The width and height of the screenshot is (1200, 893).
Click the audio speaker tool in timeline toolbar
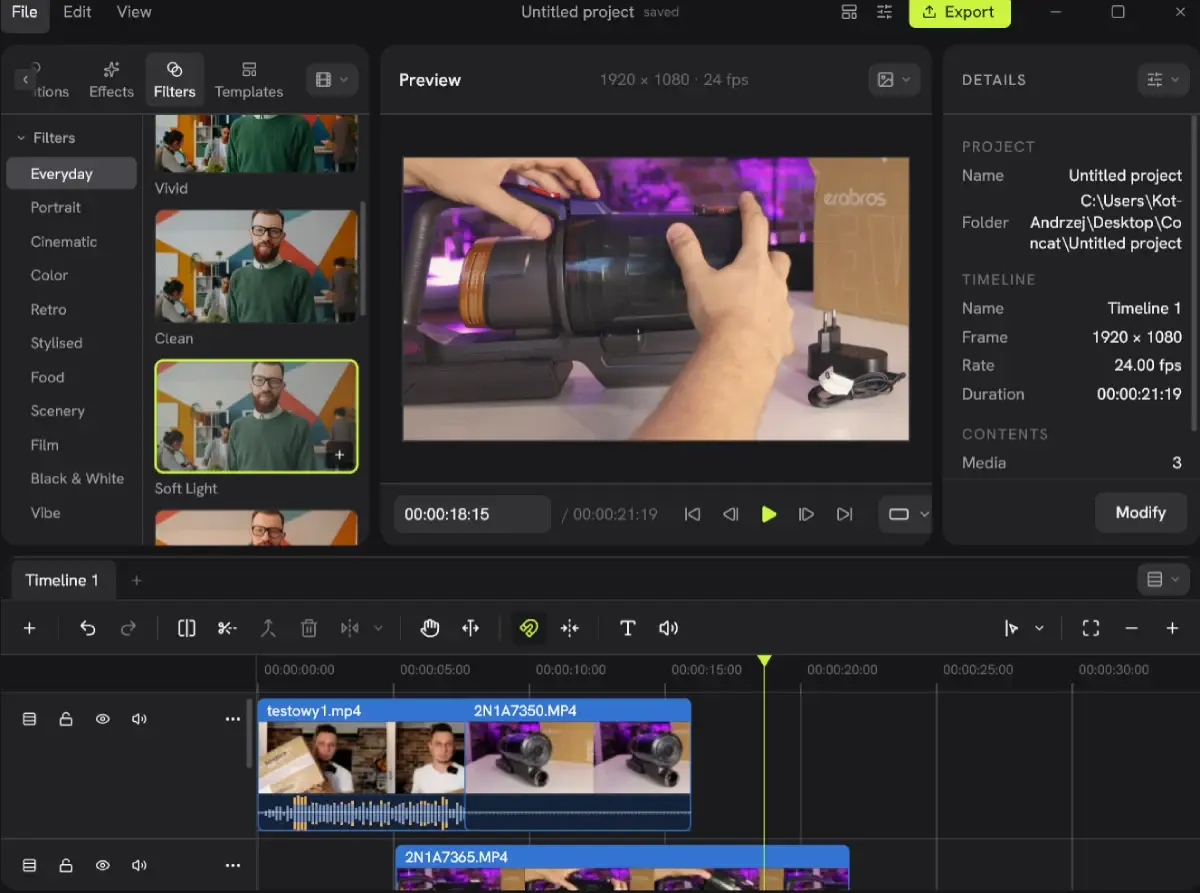pyautogui.click(x=669, y=628)
